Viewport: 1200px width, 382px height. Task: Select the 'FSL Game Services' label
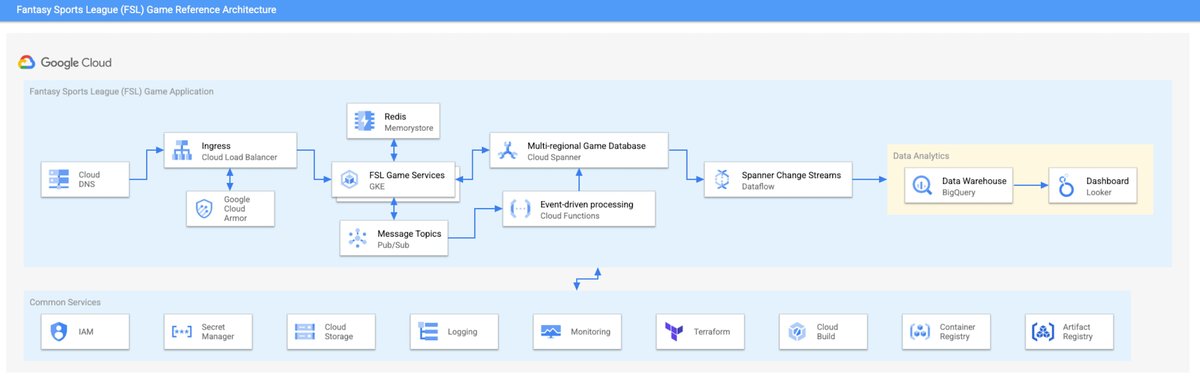coord(406,175)
